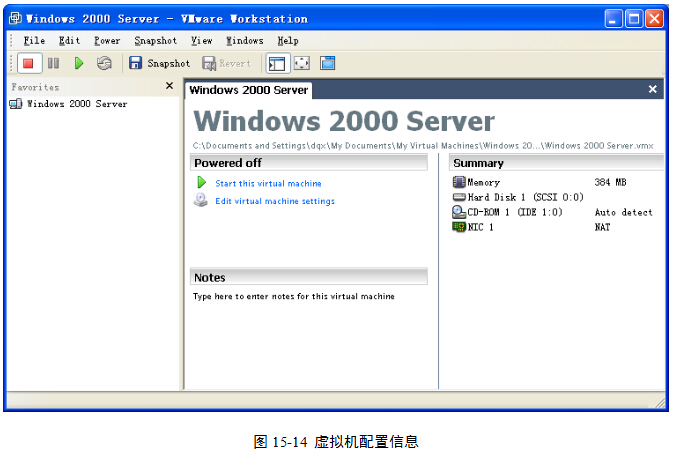Click the Revert toolbar button
Screen dimensions: 673x451
click(227, 64)
